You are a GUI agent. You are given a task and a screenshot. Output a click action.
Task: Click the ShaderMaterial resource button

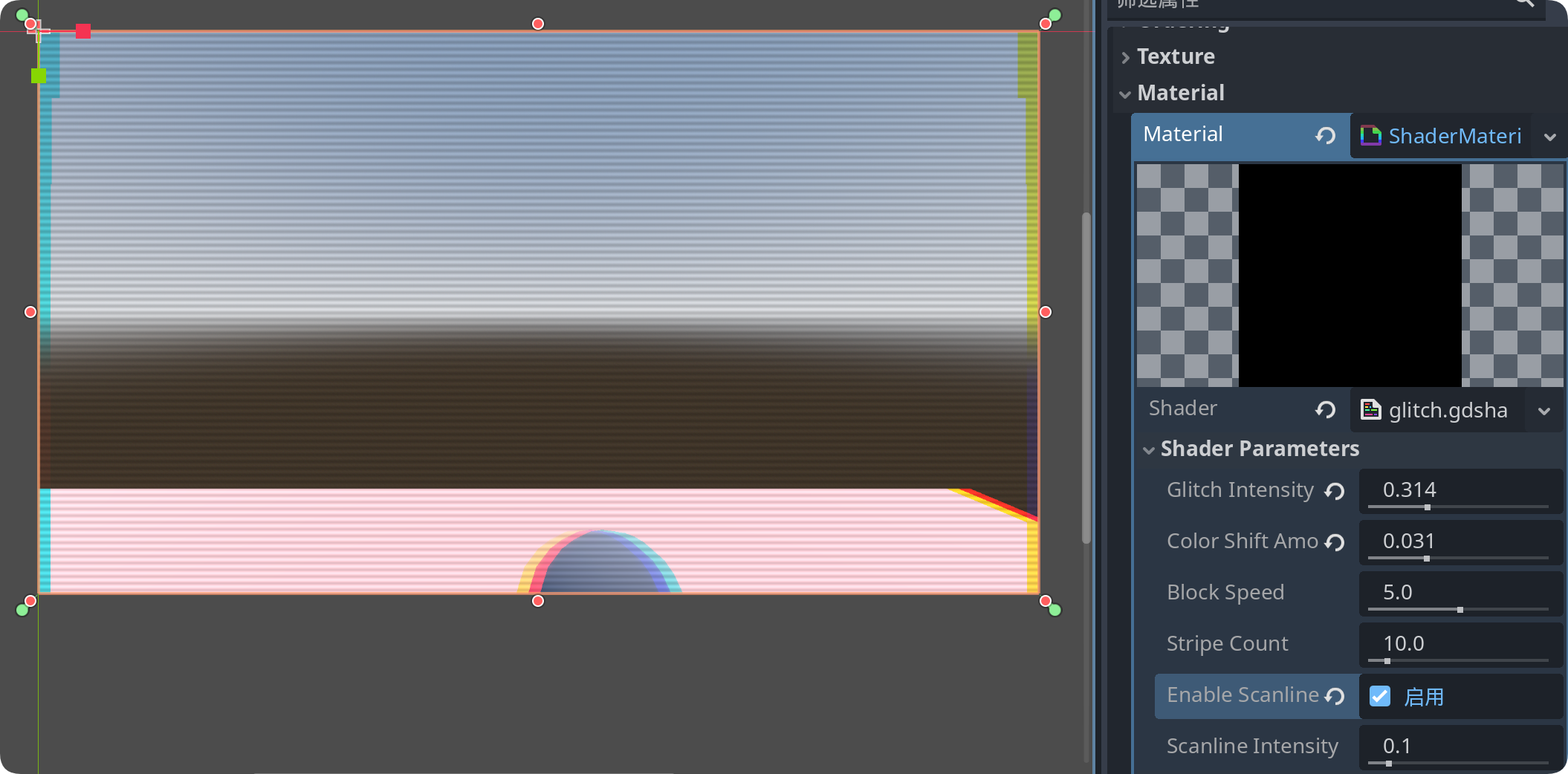[x=1442, y=136]
